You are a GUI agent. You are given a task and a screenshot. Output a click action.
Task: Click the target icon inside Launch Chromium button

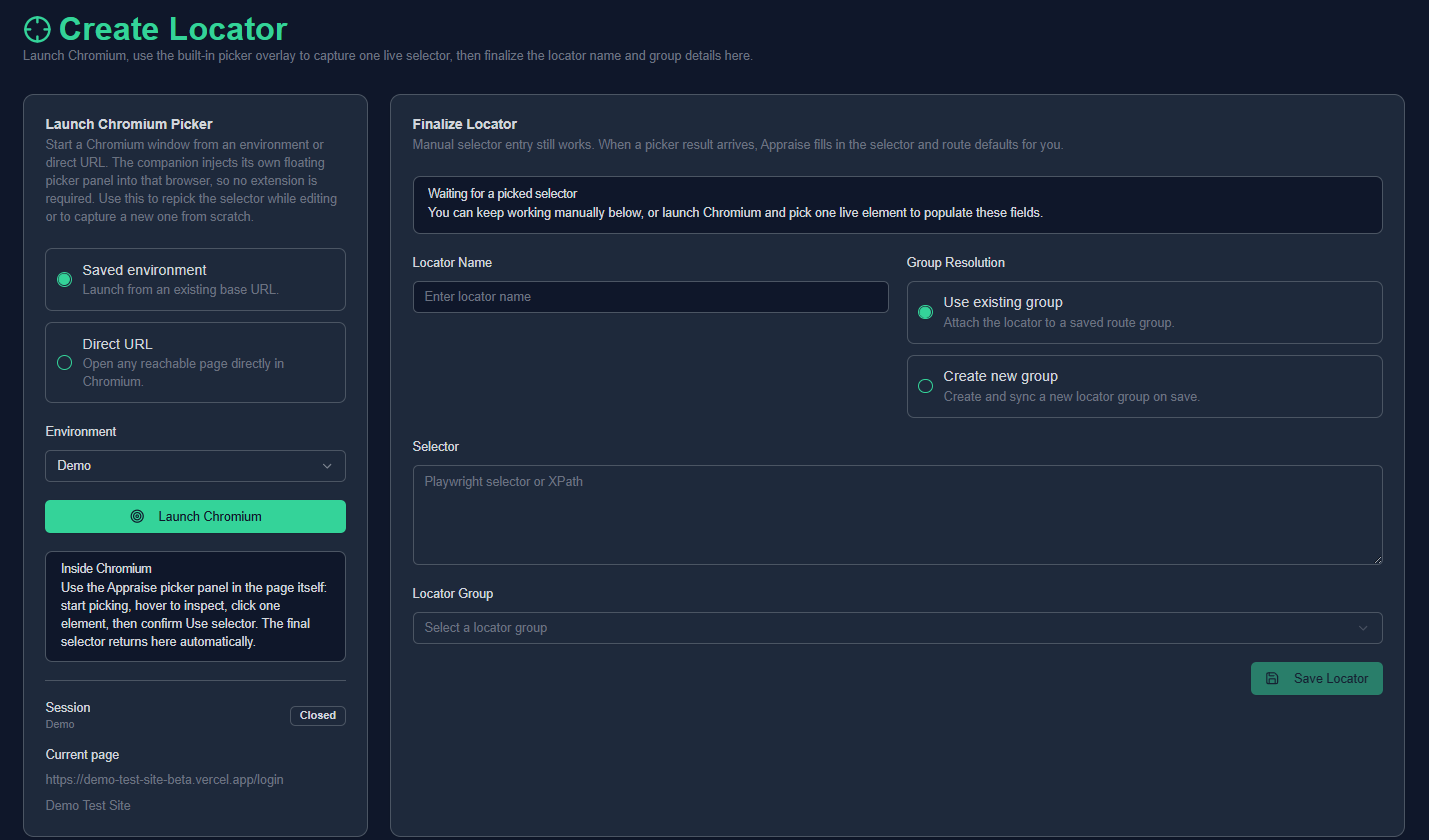pyautogui.click(x=137, y=516)
